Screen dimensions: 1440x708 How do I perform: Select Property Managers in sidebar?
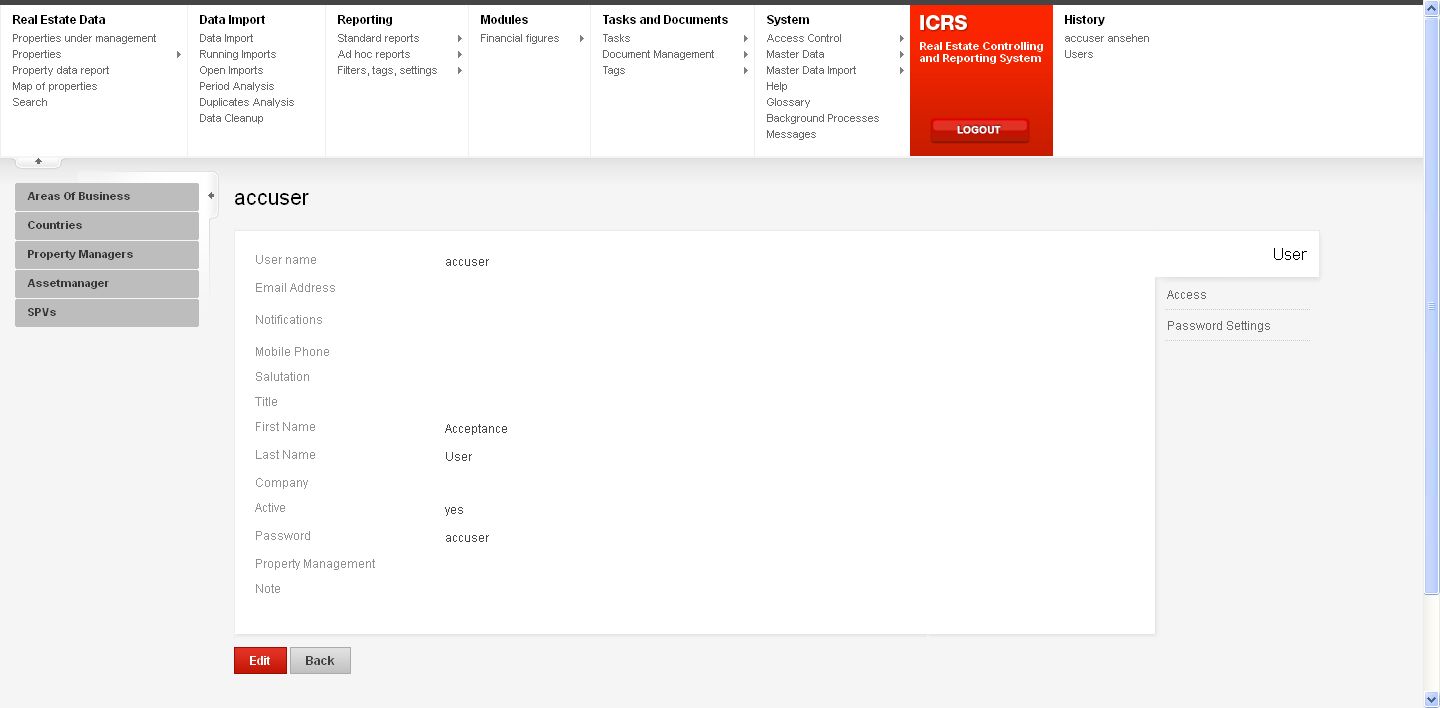pos(107,254)
